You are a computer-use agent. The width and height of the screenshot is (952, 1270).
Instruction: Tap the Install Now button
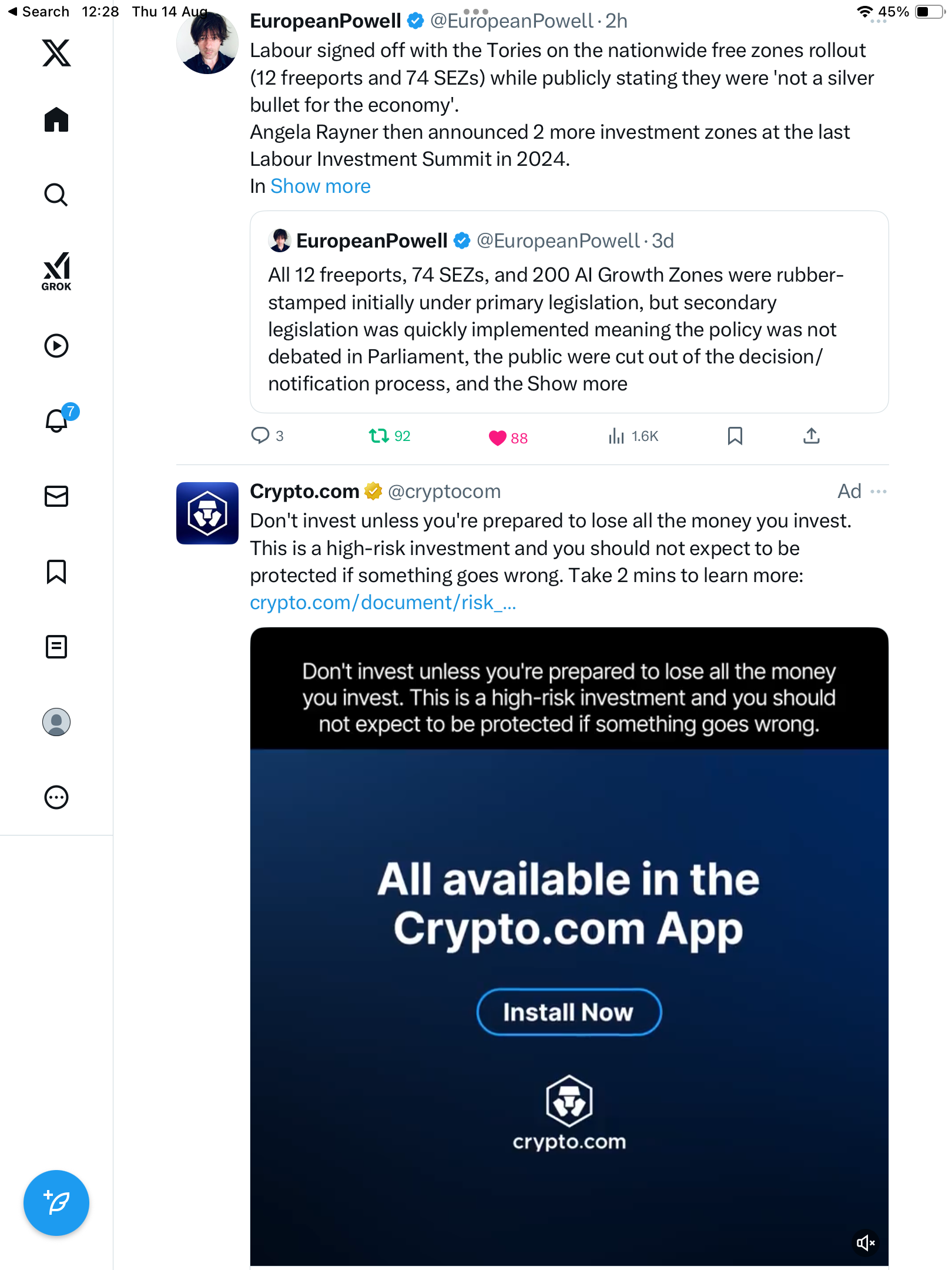(x=568, y=1012)
